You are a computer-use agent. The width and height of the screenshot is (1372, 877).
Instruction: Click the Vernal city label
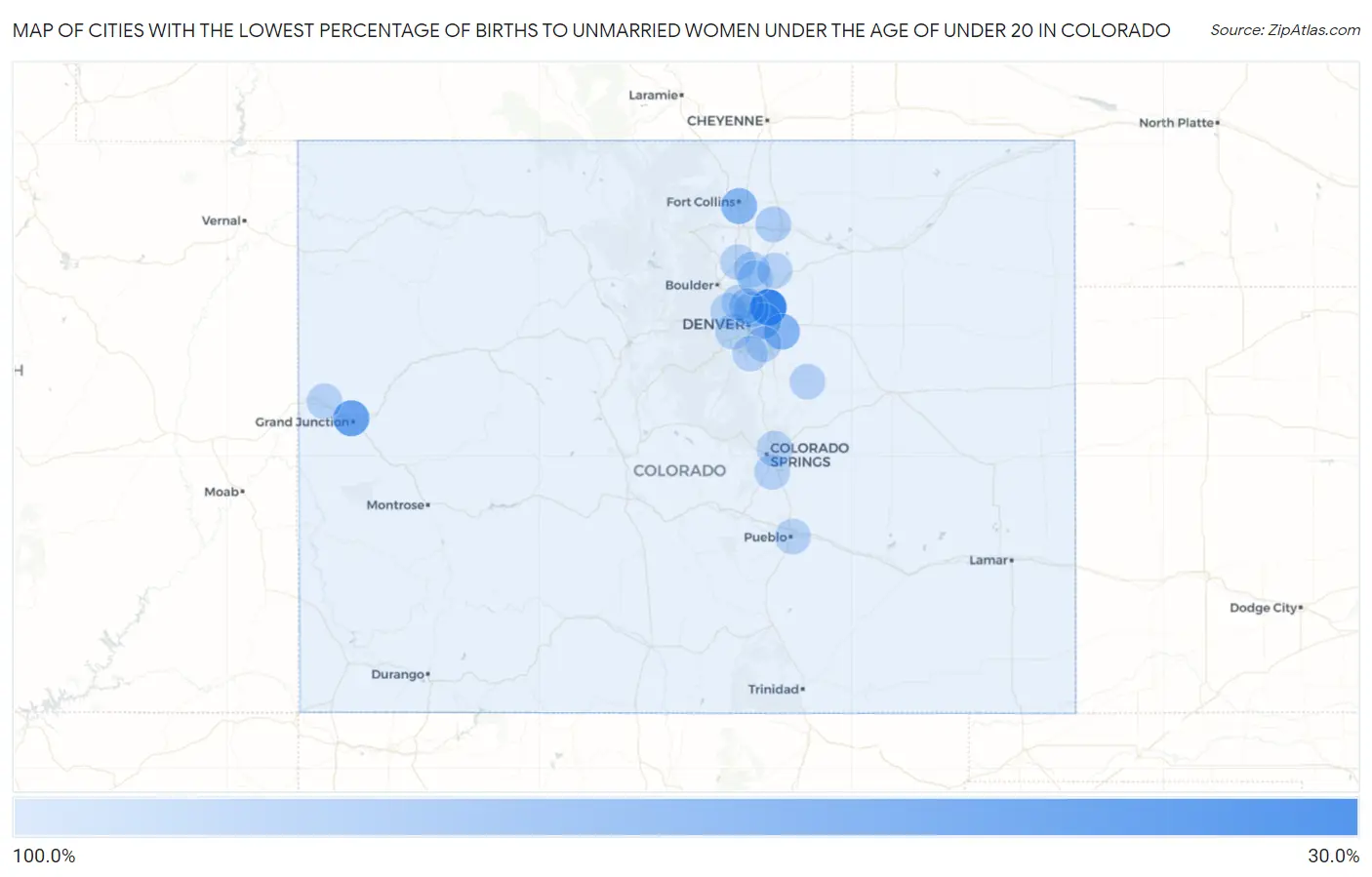click(x=223, y=220)
